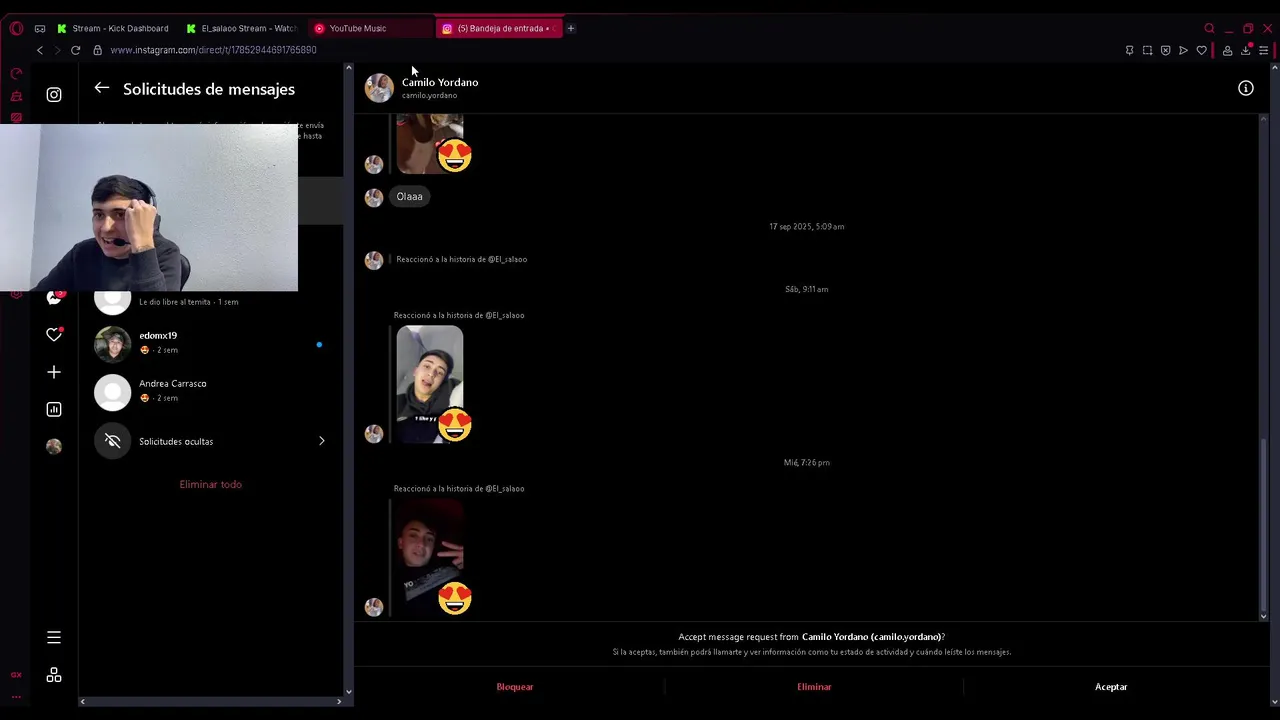The height and width of the screenshot is (720, 1280).
Task: Open story thumbnail from Sáb 9:11 am
Action: (x=430, y=384)
